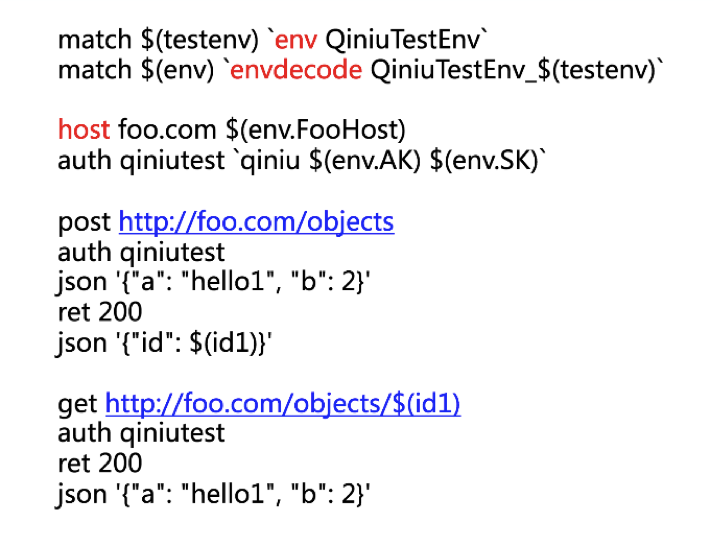Click the json line containing '$(id1)'
The height and width of the screenshot is (538, 715).
[x=164, y=343]
